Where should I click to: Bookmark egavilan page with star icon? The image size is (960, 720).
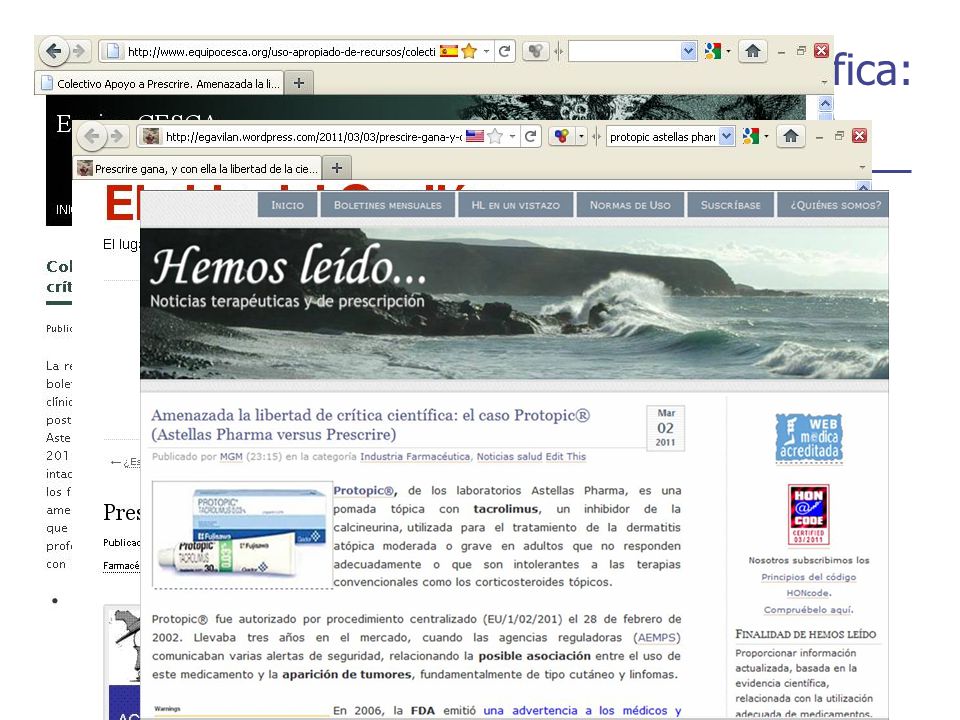pyautogui.click(x=495, y=136)
